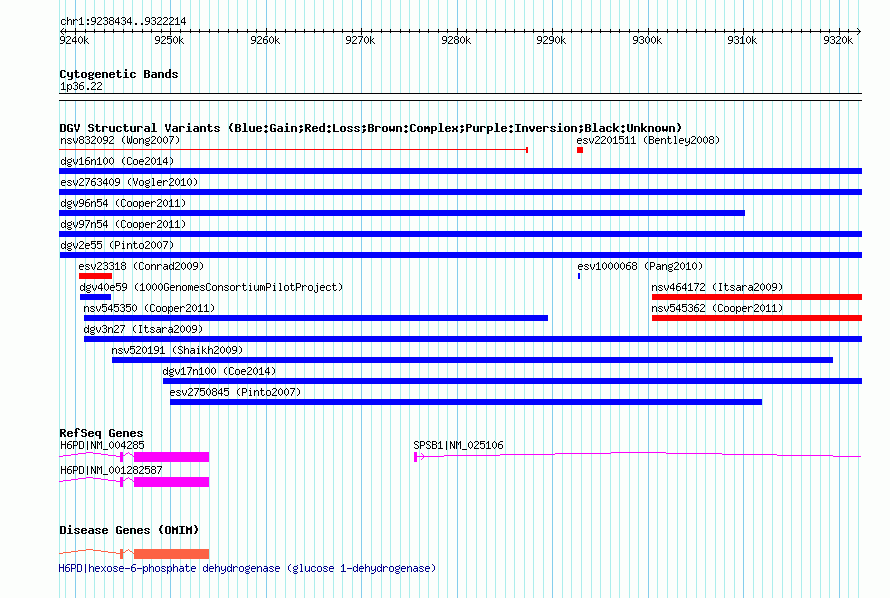
Task: Click the 9300k position on the scale
Action: click(x=647, y=40)
